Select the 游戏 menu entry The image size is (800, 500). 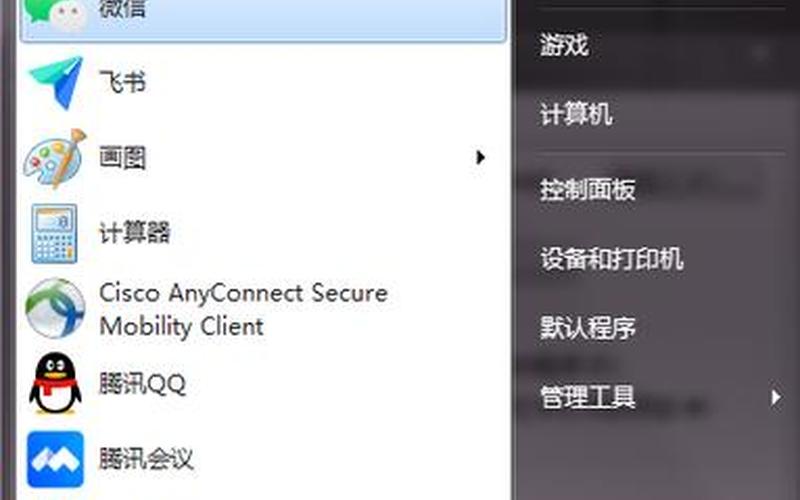pos(564,45)
